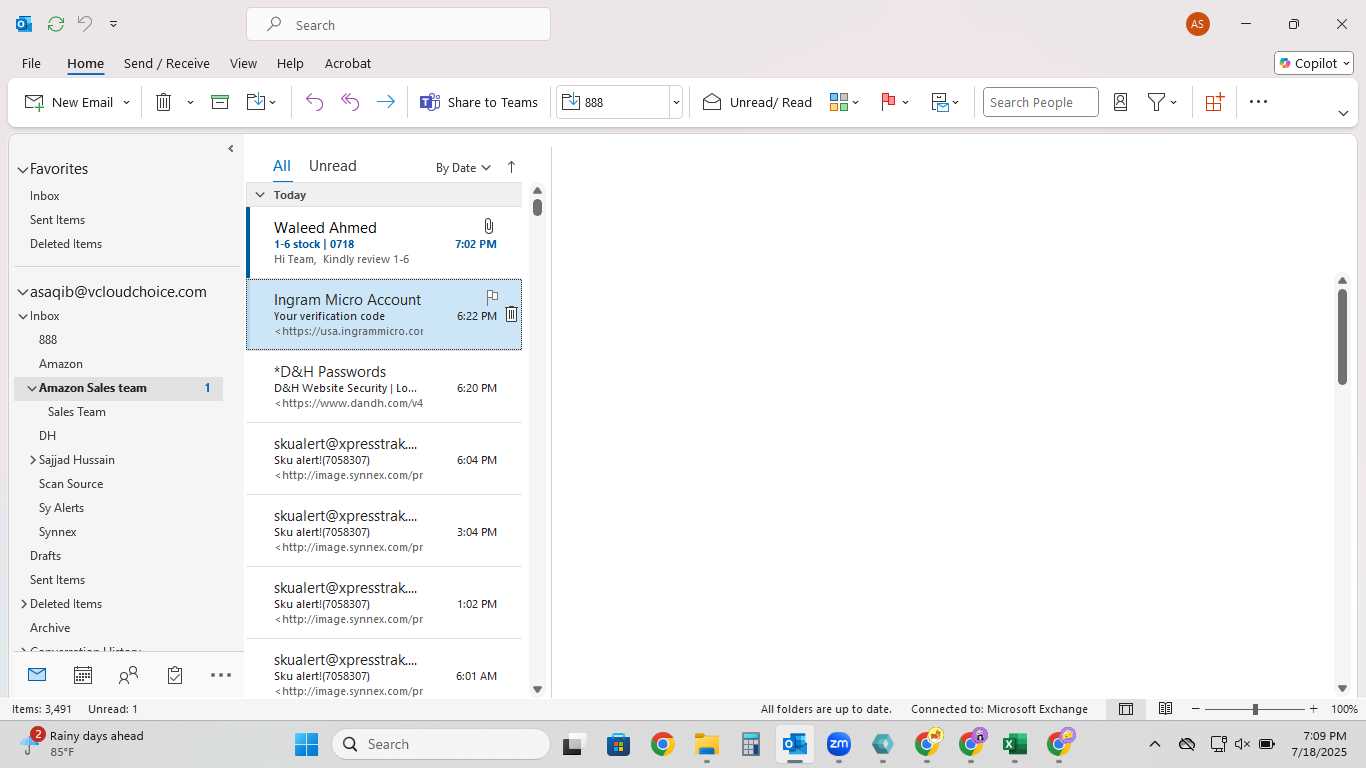Open the Delete options dropdown arrow
The width and height of the screenshot is (1366, 768).
pyautogui.click(x=190, y=102)
